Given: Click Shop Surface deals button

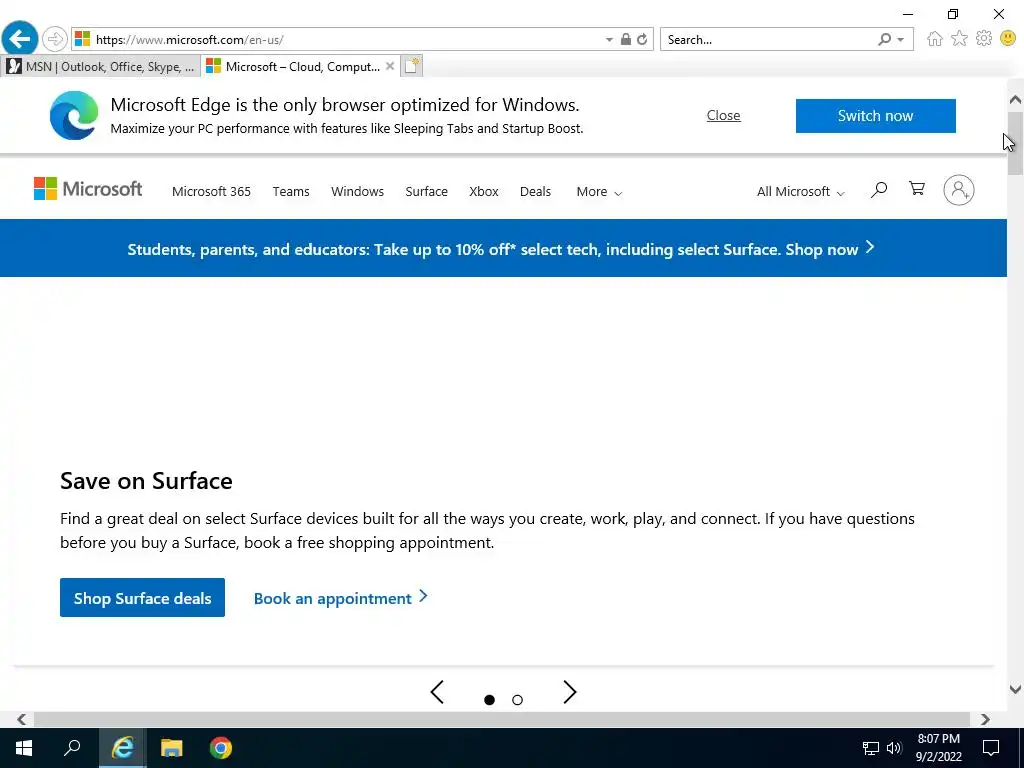Looking at the screenshot, I should [142, 598].
